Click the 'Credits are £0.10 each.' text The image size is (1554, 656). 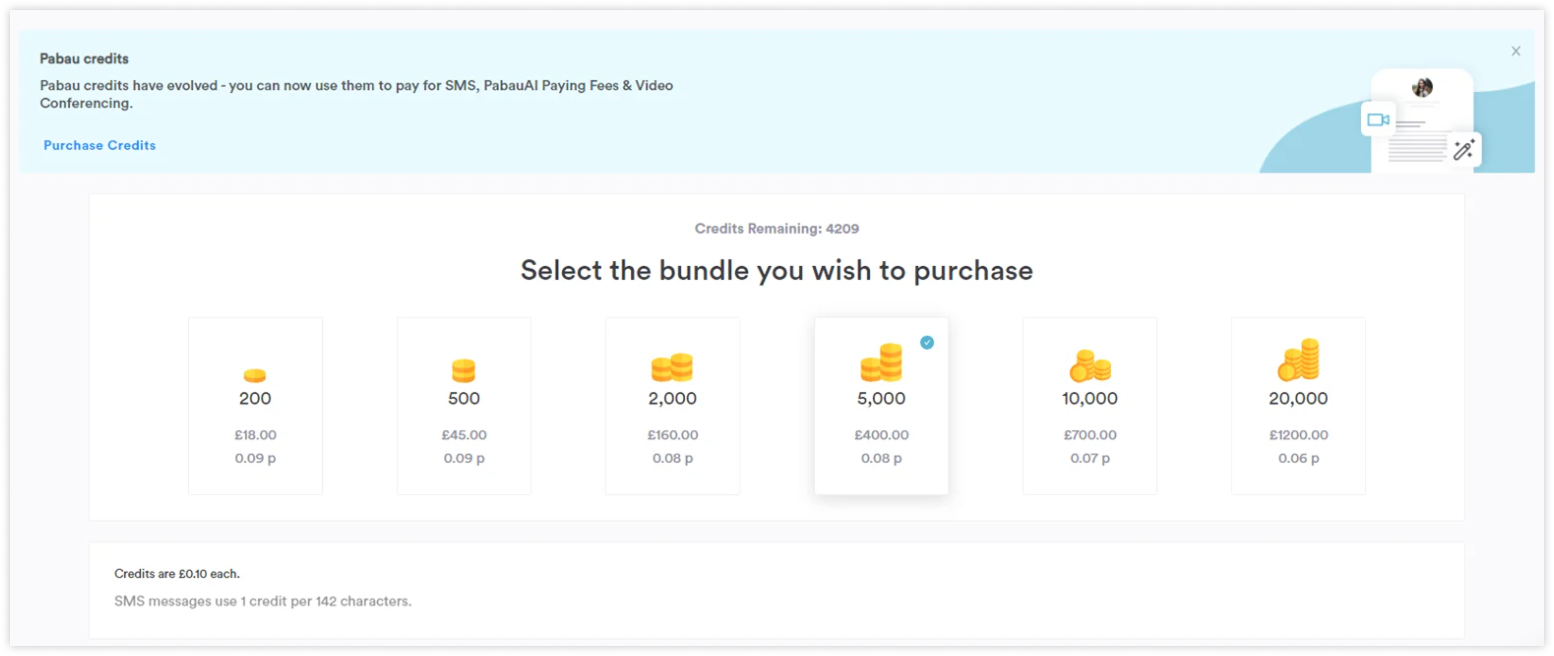point(177,574)
